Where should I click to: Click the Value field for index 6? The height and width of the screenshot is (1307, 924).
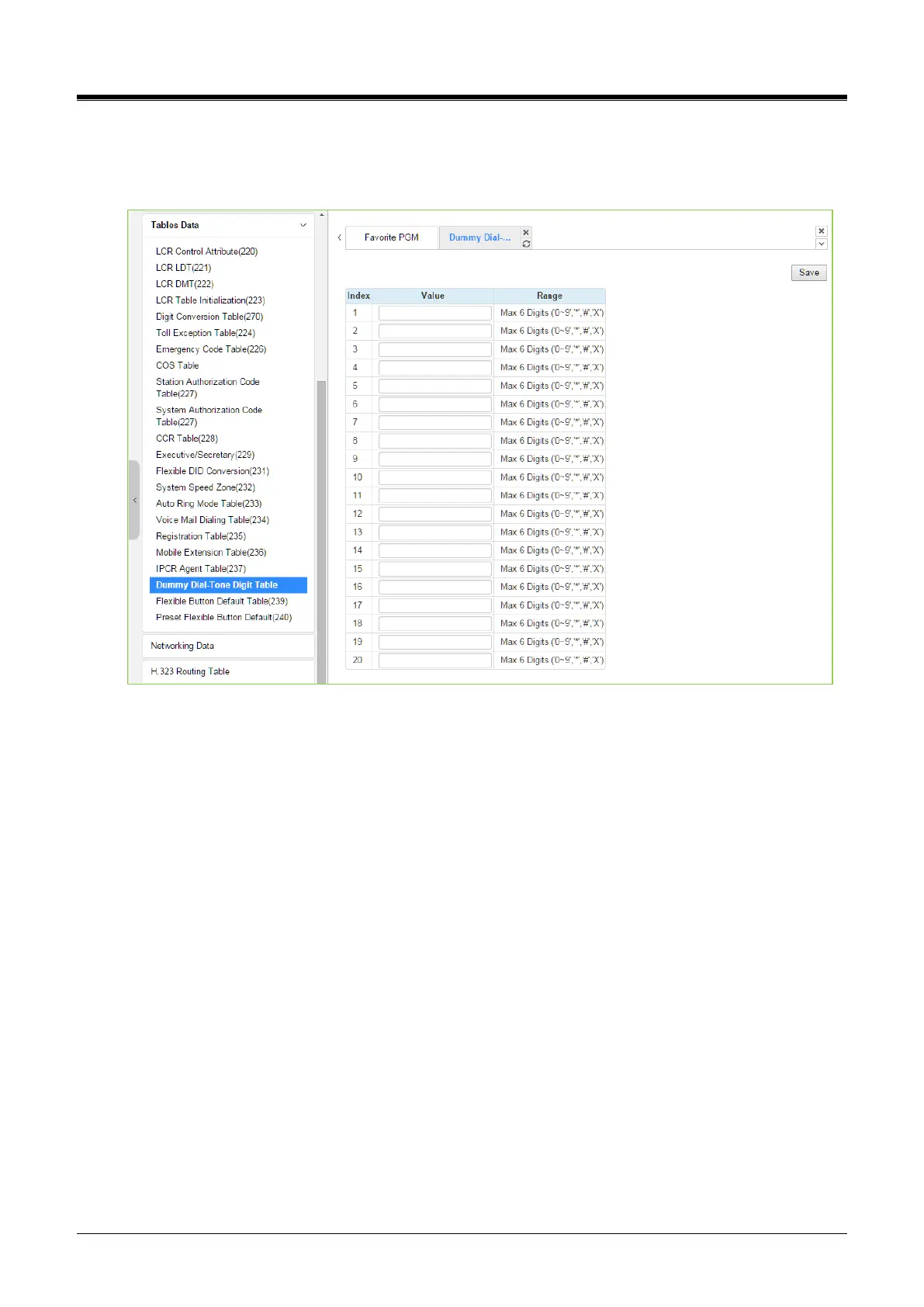pos(435,404)
